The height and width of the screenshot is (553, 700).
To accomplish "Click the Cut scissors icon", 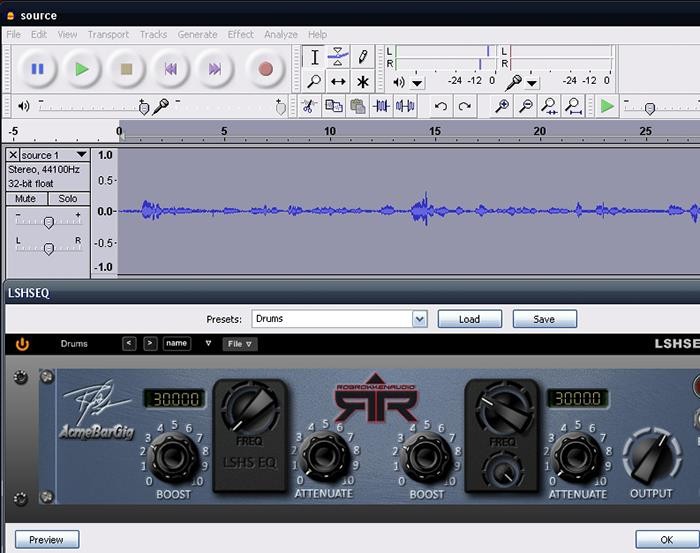I will point(309,106).
